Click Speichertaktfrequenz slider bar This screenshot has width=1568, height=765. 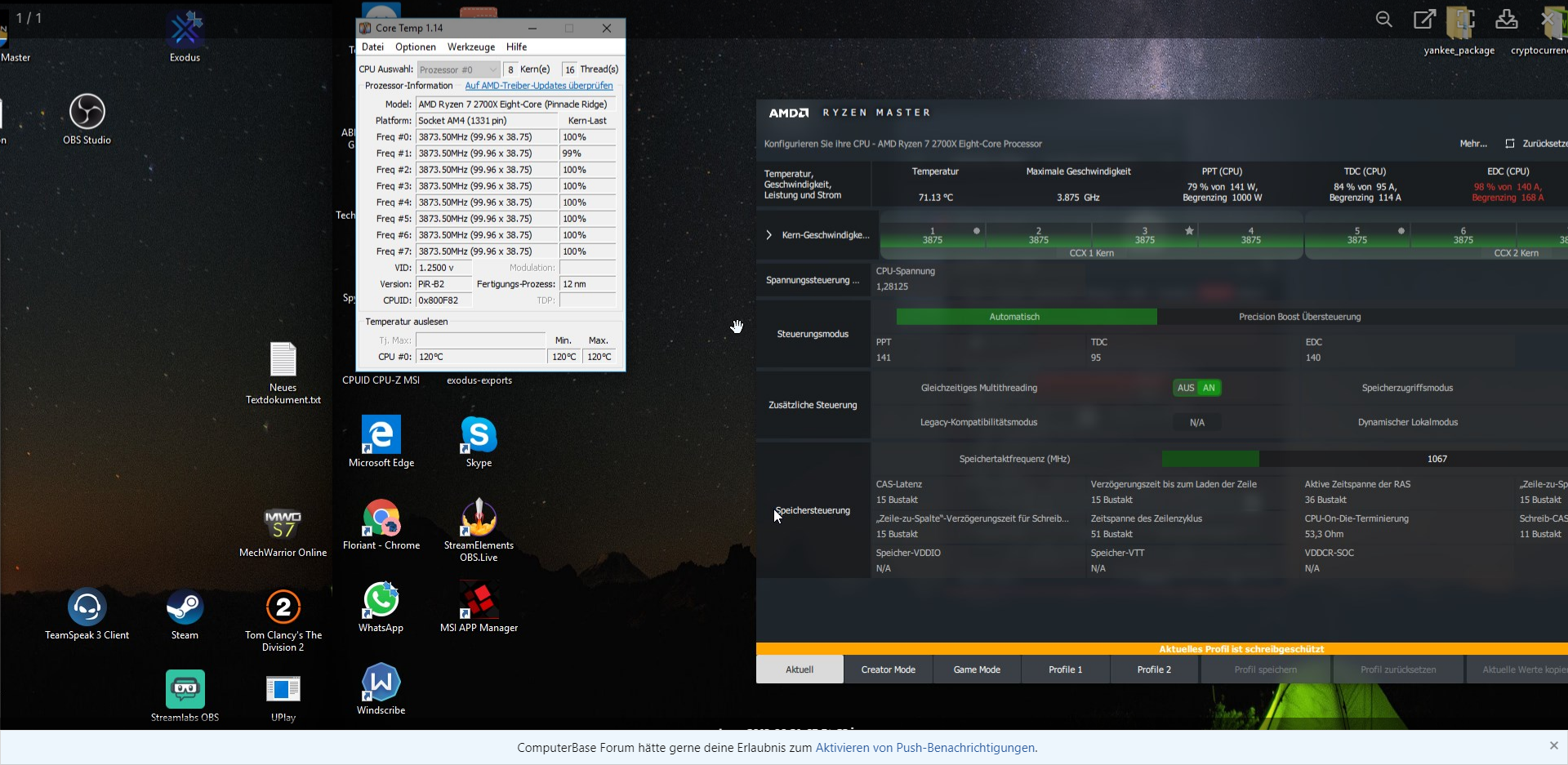pos(1365,459)
